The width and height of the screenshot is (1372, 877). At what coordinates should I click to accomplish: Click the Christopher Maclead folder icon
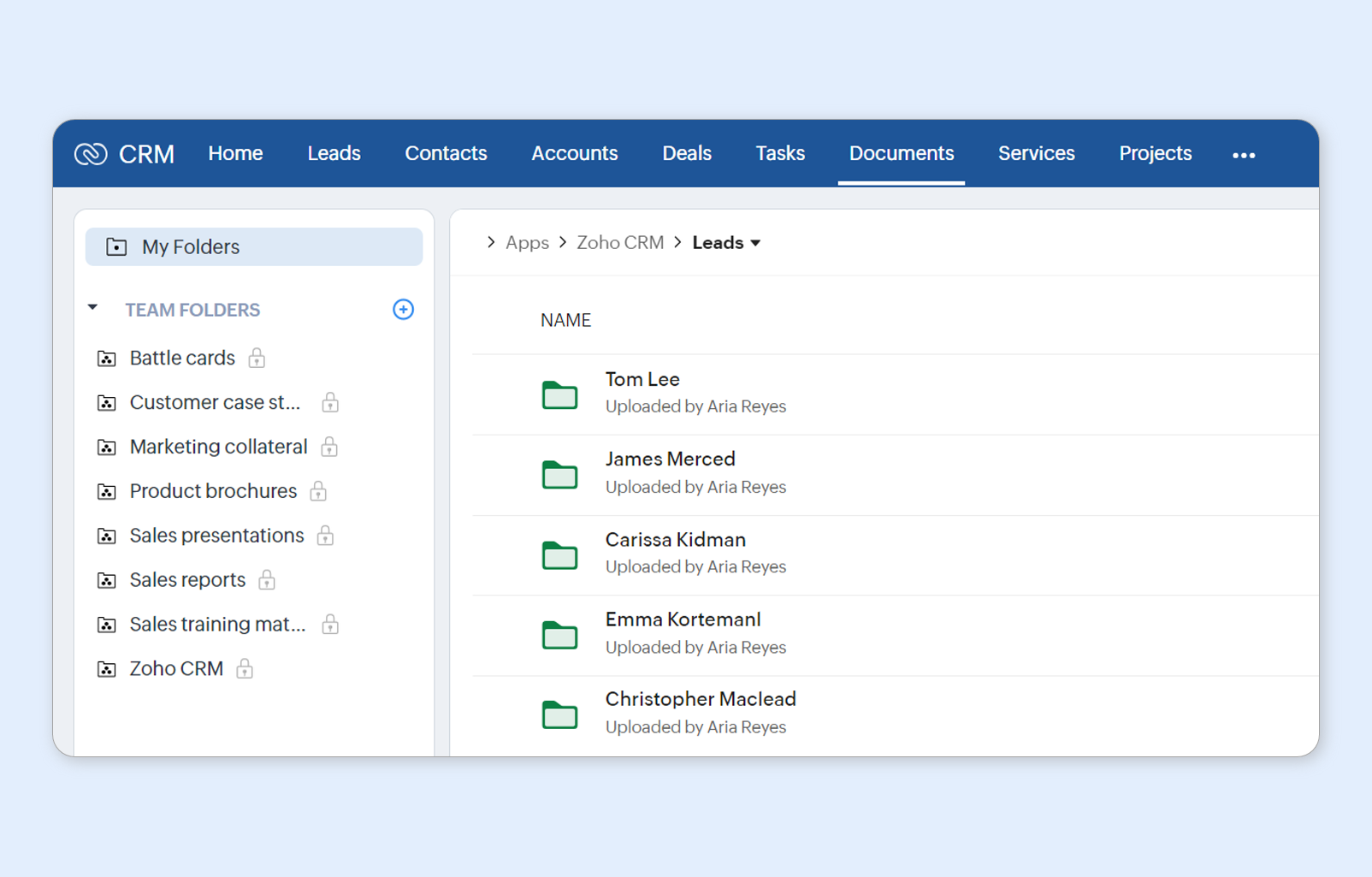[x=559, y=714]
